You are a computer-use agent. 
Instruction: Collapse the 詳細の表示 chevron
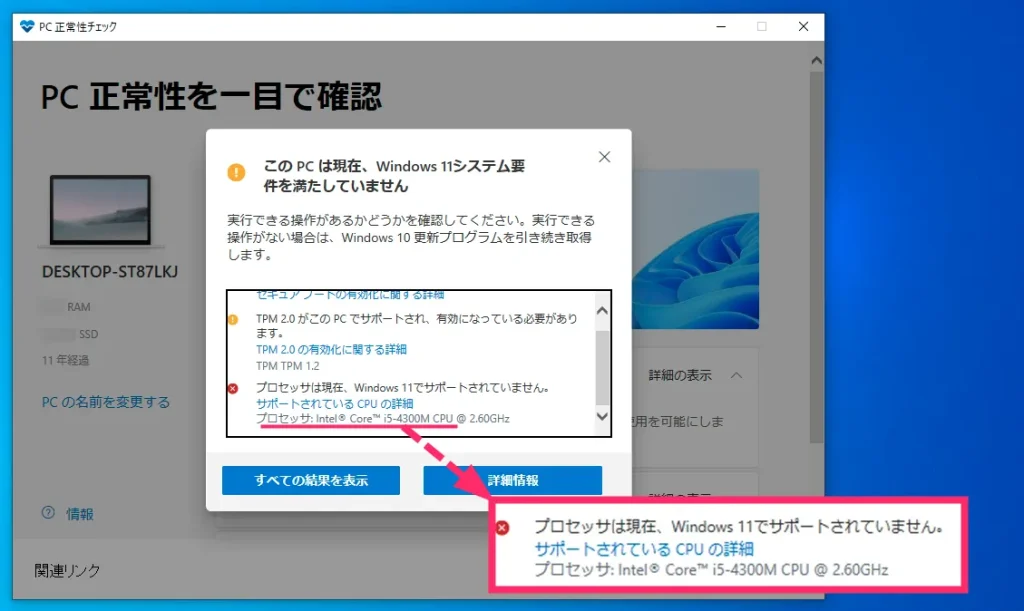pos(737,375)
